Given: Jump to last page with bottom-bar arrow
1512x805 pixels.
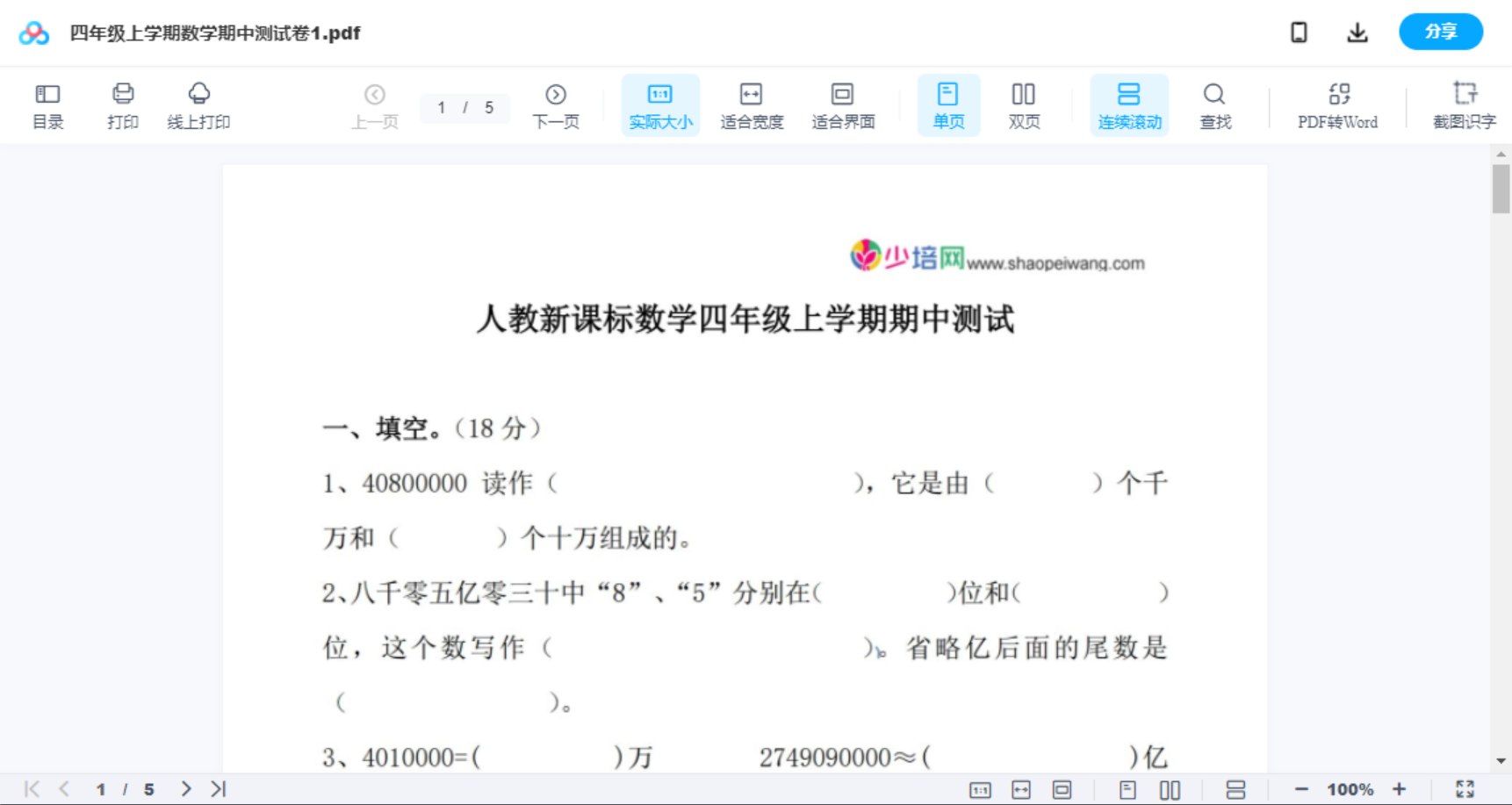Looking at the screenshot, I should pyautogui.click(x=217, y=788).
